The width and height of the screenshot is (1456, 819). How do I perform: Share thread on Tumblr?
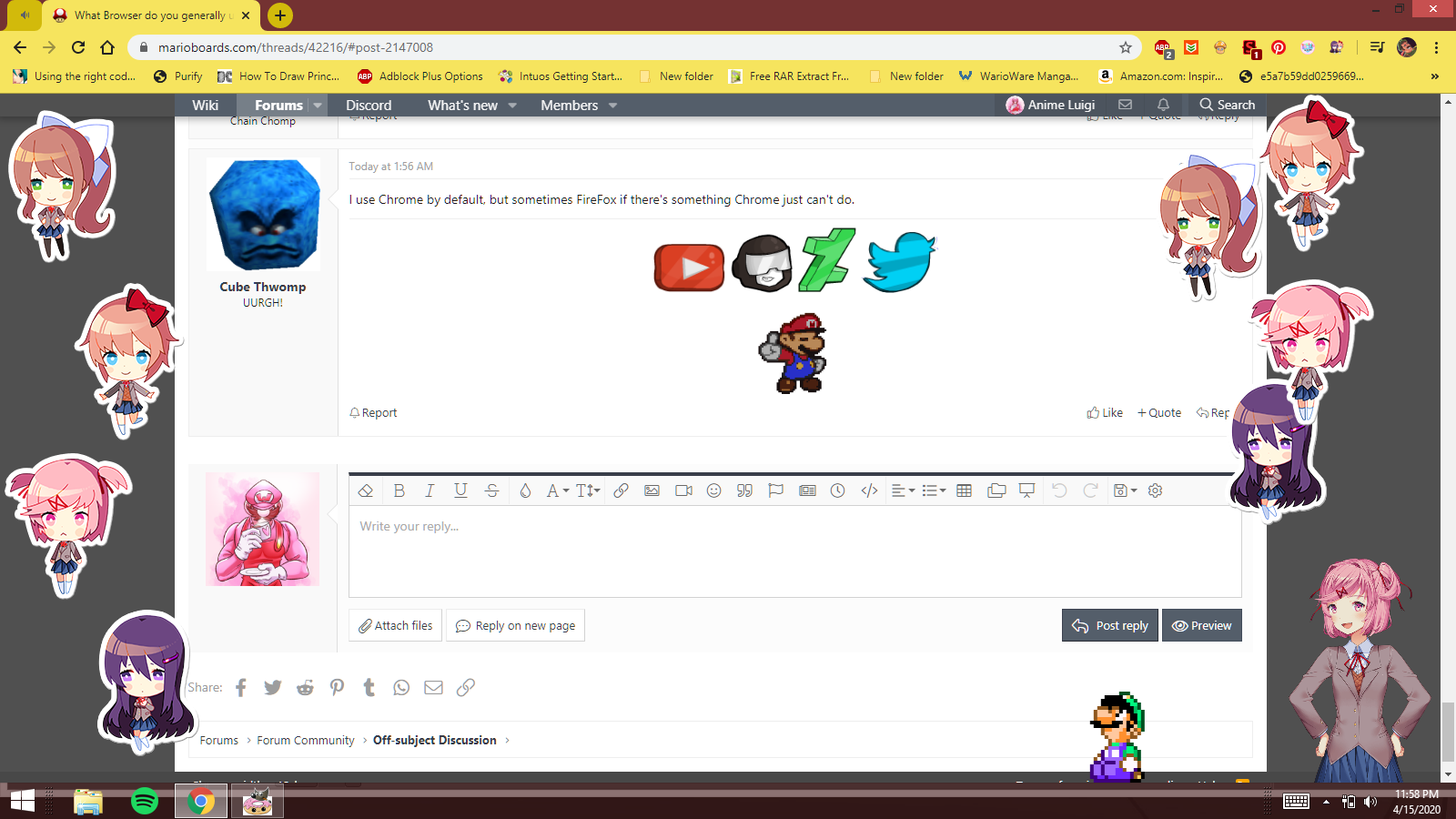(369, 687)
